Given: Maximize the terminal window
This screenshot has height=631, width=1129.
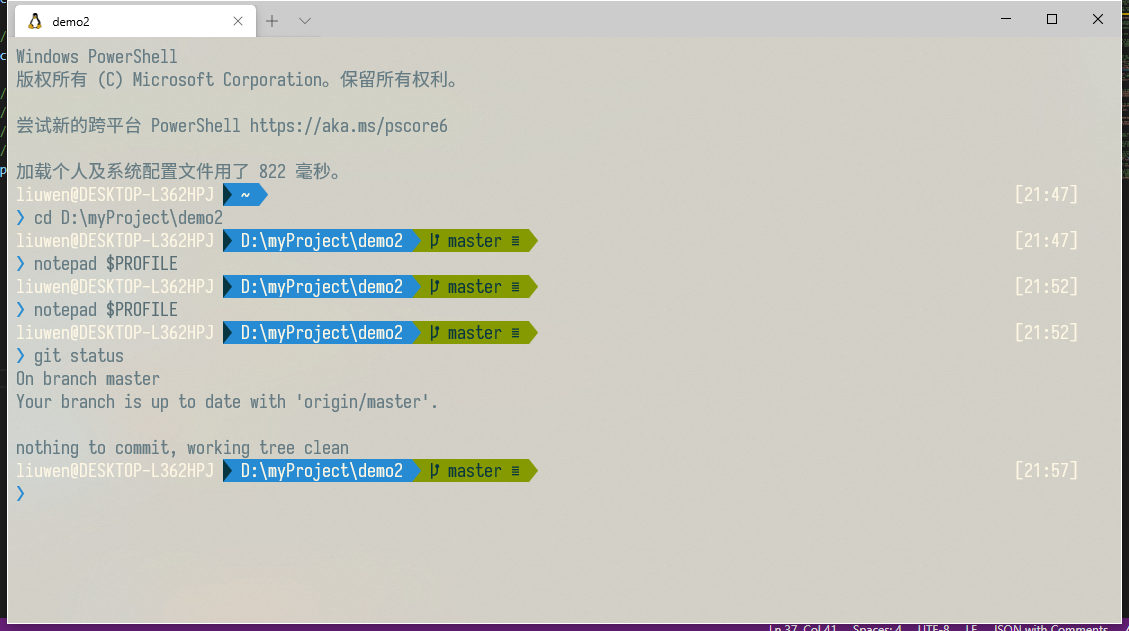Looking at the screenshot, I should pyautogui.click(x=1052, y=19).
